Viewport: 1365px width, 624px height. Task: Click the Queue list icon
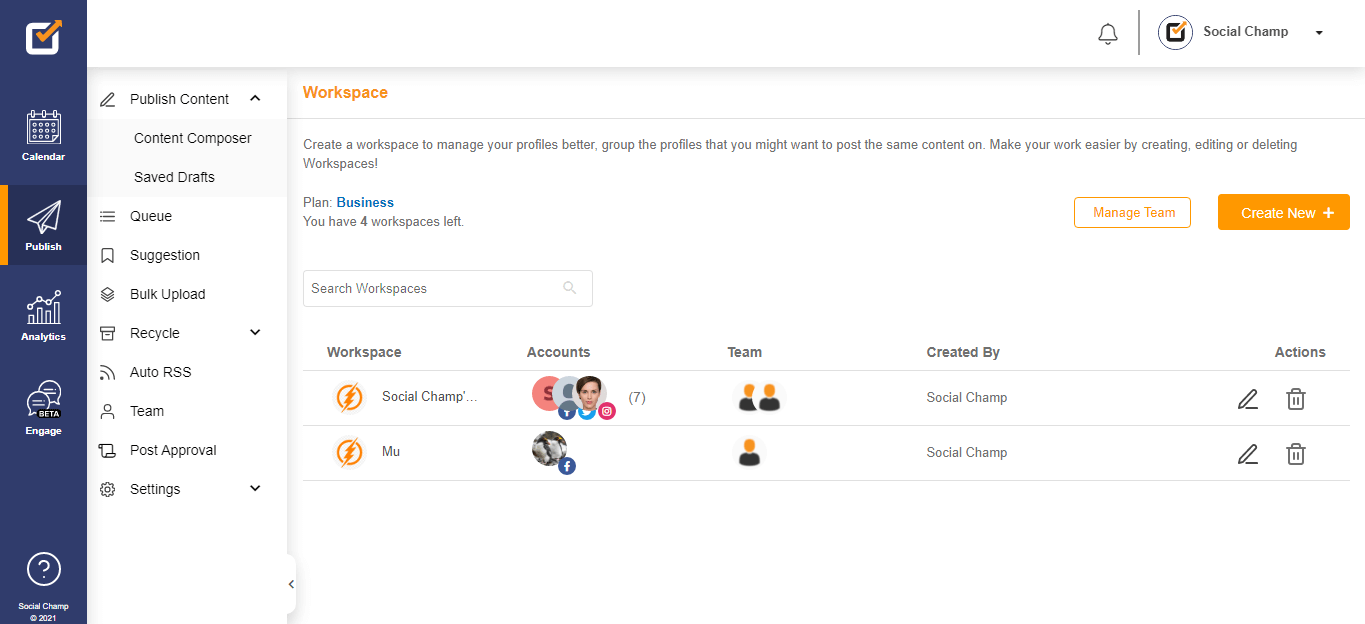point(108,216)
